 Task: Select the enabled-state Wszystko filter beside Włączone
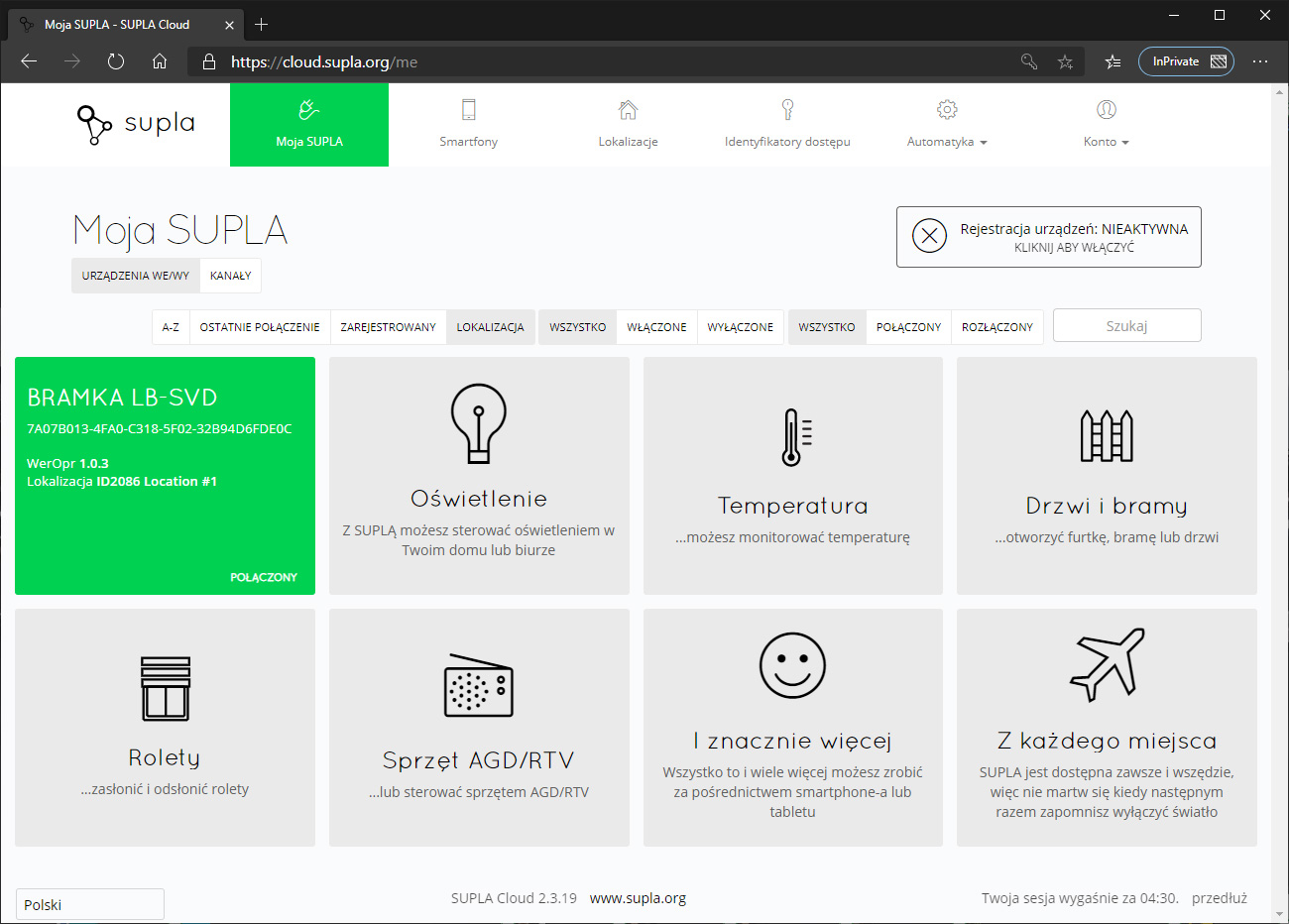tap(578, 327)
